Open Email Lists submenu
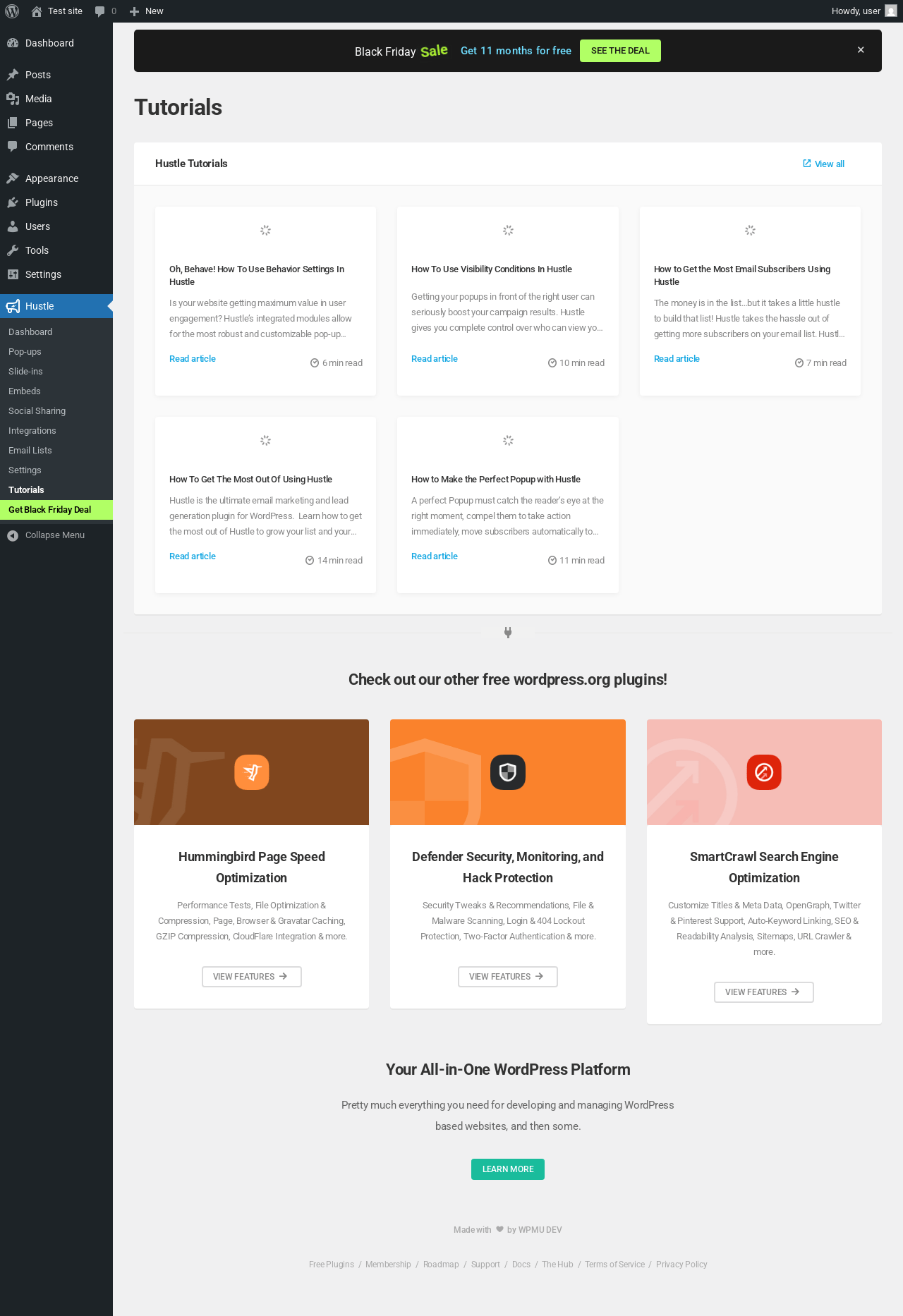 (x=56, y=451)
